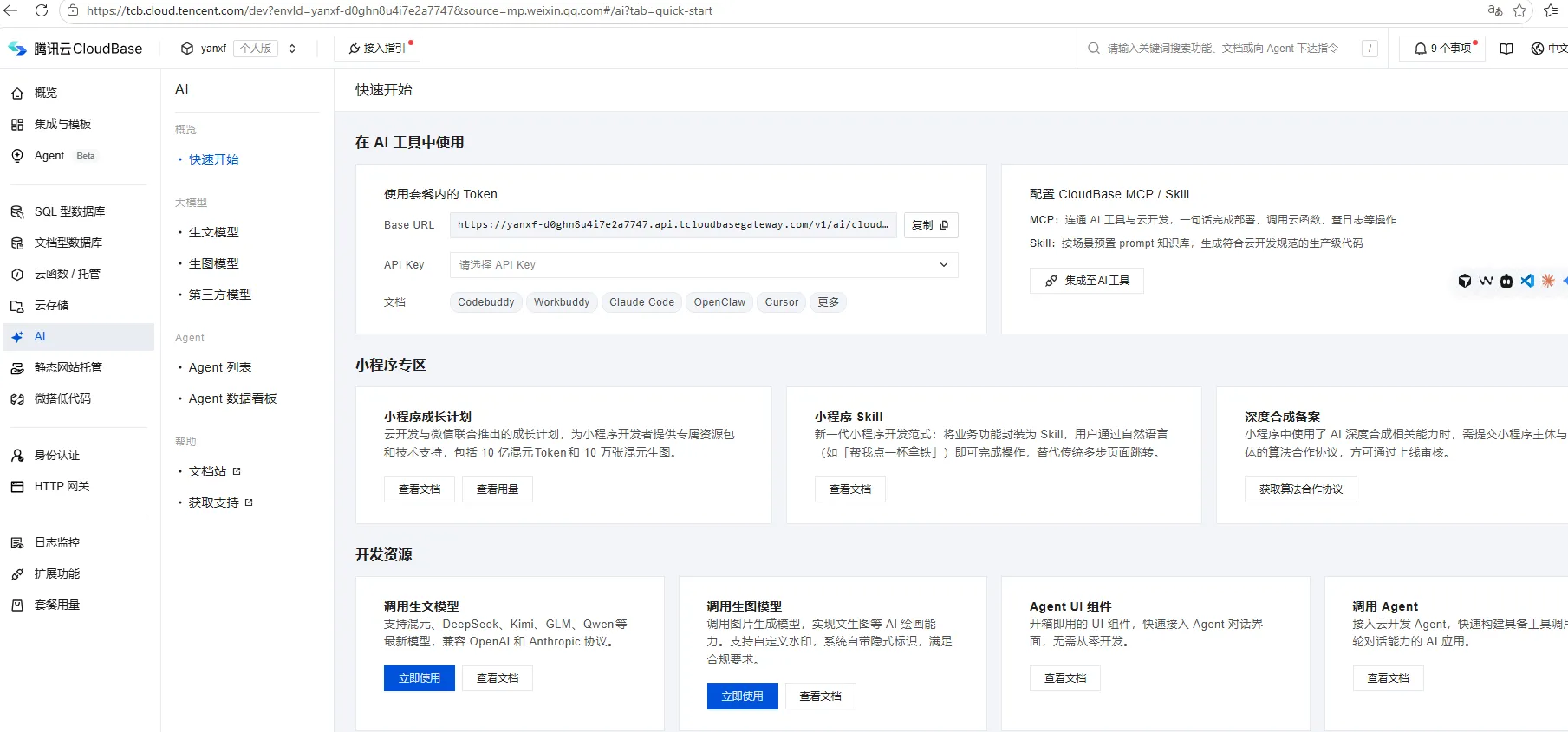
Task: Click the 获取算法合作协议 button
Action: coord(1301,489)
